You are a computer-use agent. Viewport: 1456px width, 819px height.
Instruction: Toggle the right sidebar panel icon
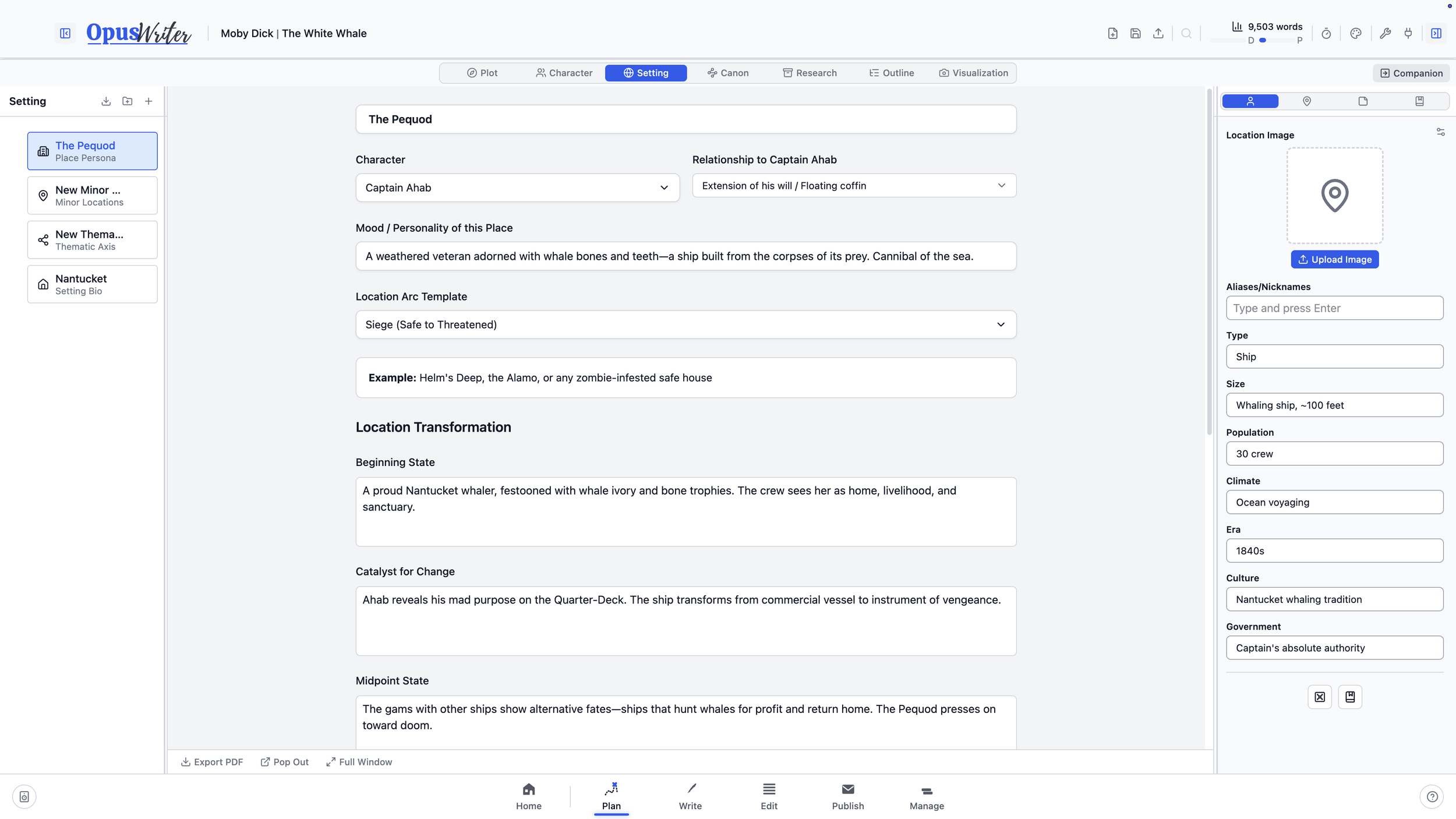(x=1436, y=33)
